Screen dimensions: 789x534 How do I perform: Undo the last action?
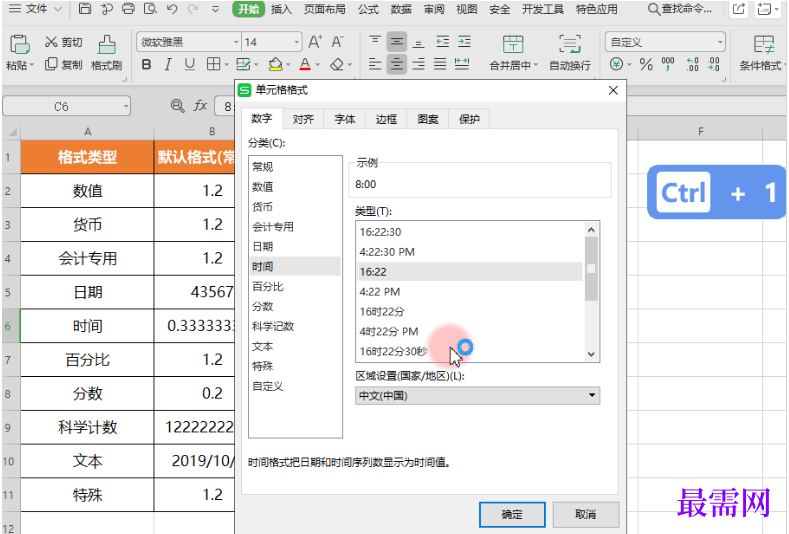171,9
